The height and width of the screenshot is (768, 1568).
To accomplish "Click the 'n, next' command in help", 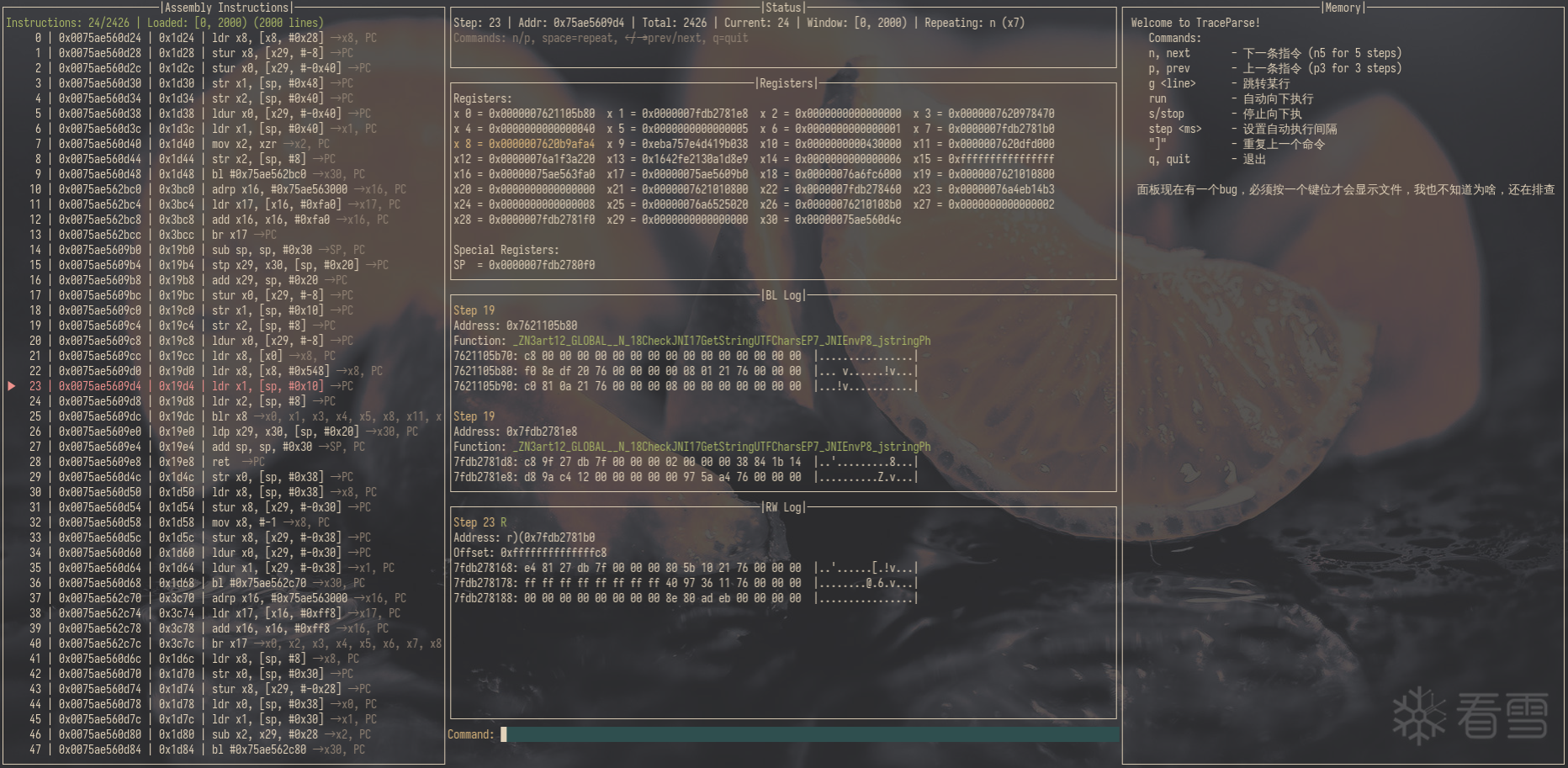I will click(1169, 53).
